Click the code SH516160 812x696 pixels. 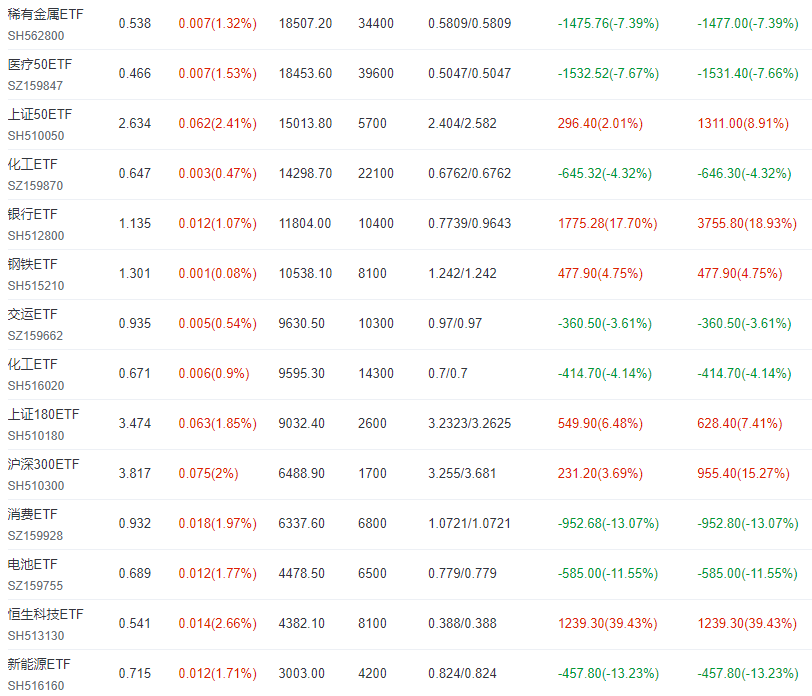click(x=36, y=686)
